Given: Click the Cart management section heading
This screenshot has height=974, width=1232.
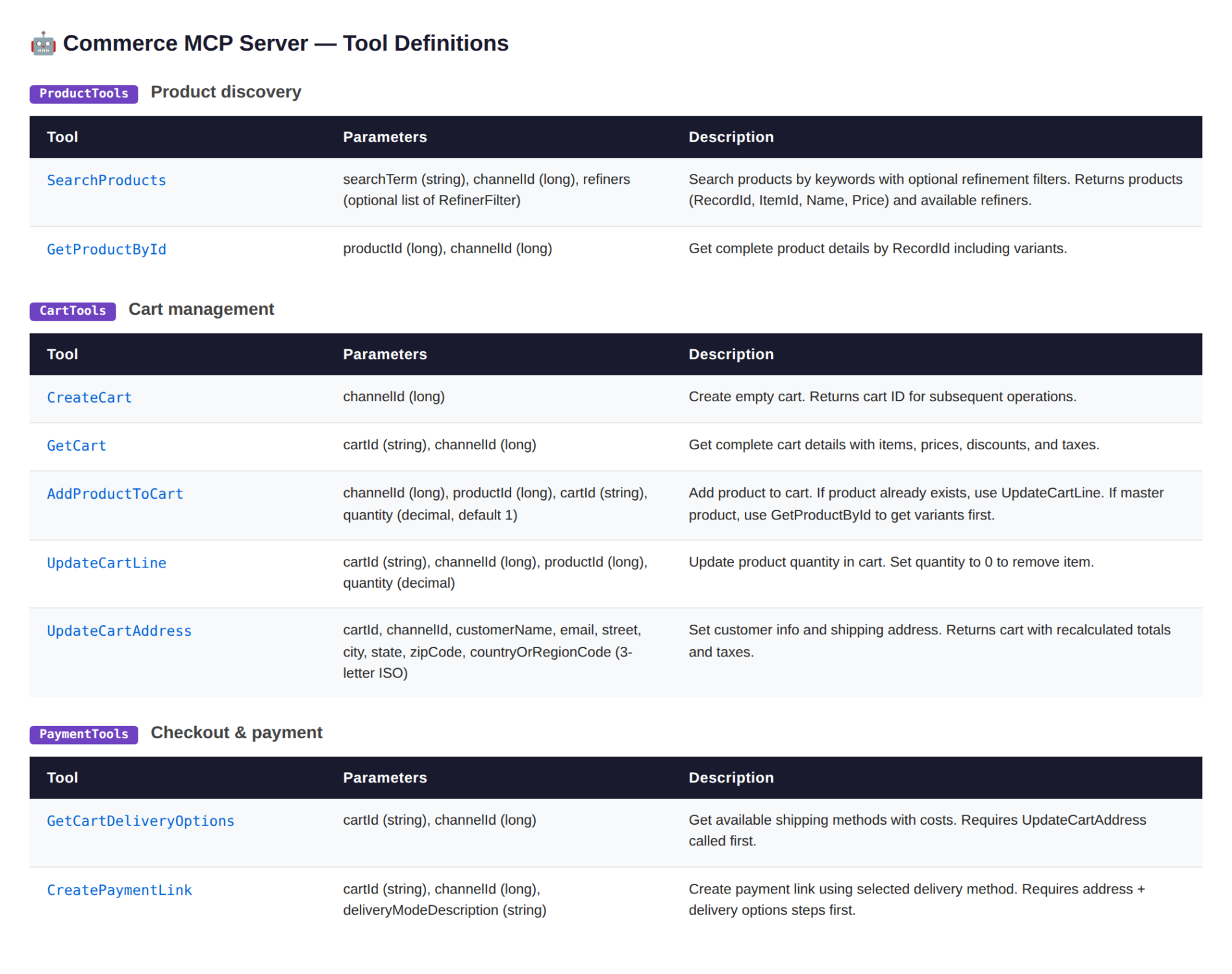Looking at the screenshot, I should [201, 309].
